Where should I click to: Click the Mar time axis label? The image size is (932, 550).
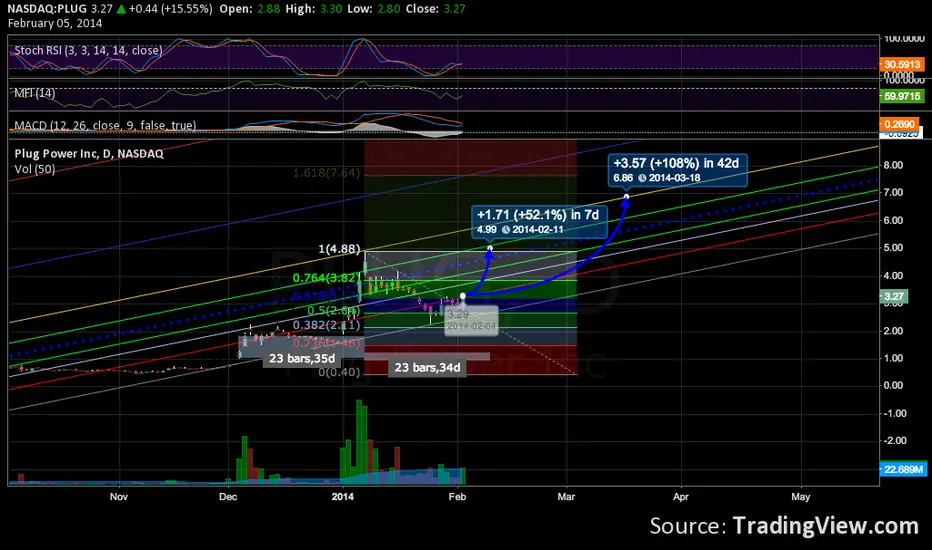(x=566, y=496)
